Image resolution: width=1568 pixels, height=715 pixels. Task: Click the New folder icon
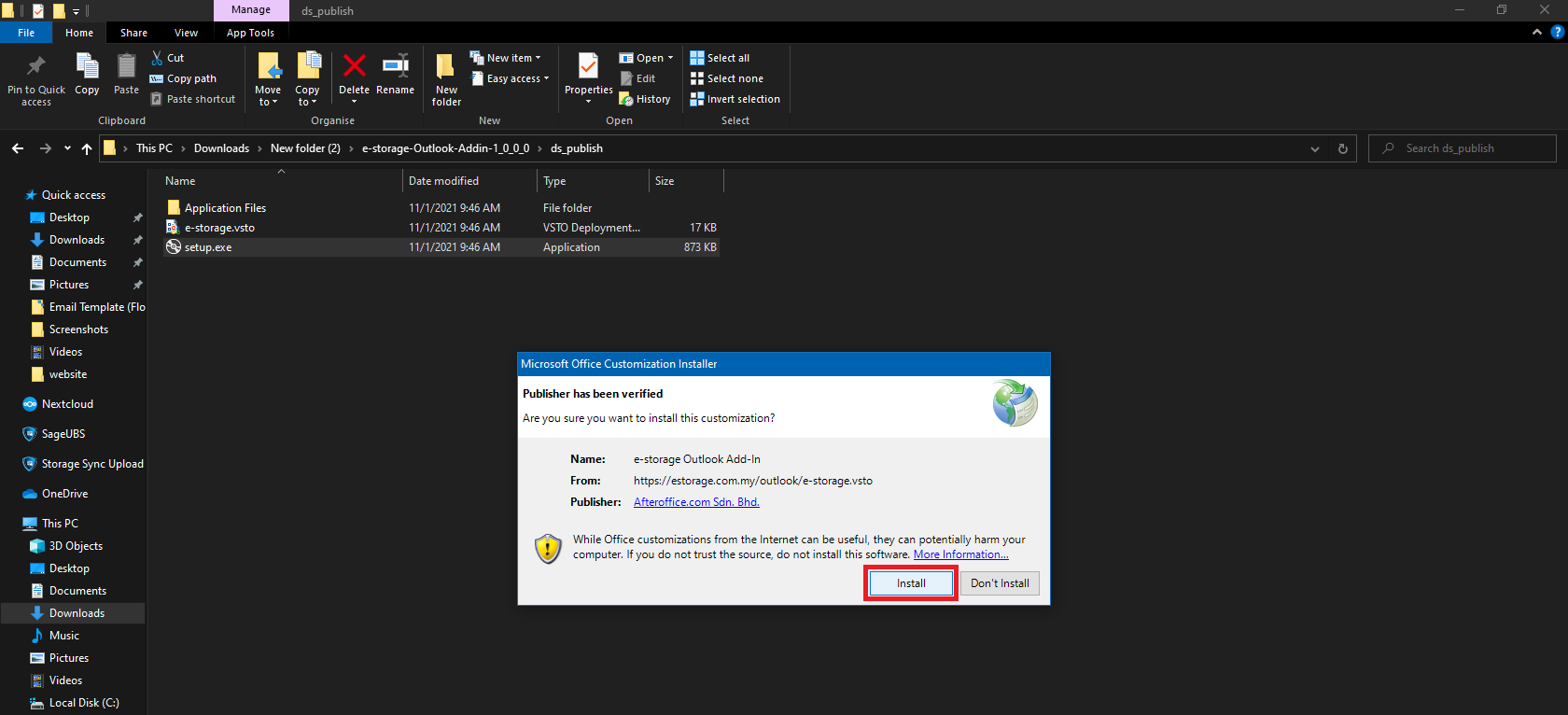(x=446, y=68)
